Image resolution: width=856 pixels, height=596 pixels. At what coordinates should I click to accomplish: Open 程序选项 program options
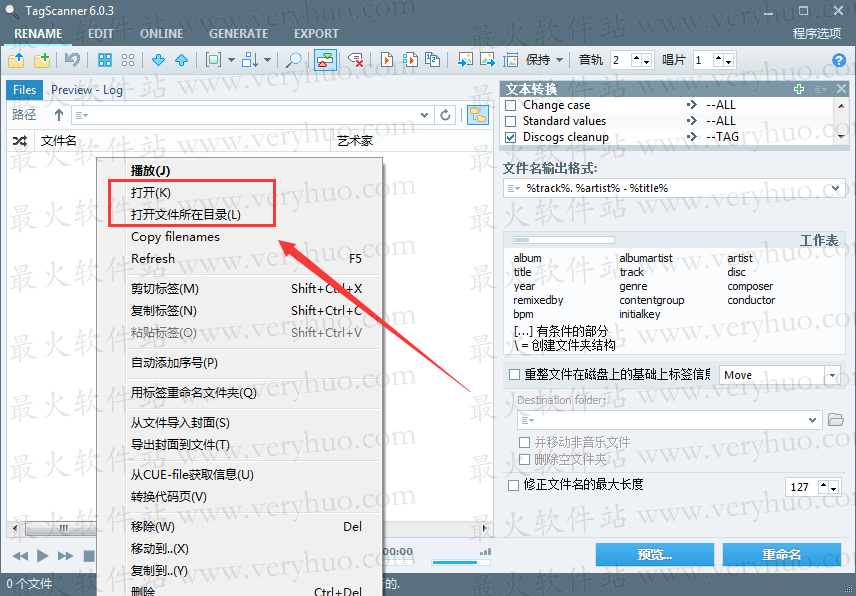817,34
